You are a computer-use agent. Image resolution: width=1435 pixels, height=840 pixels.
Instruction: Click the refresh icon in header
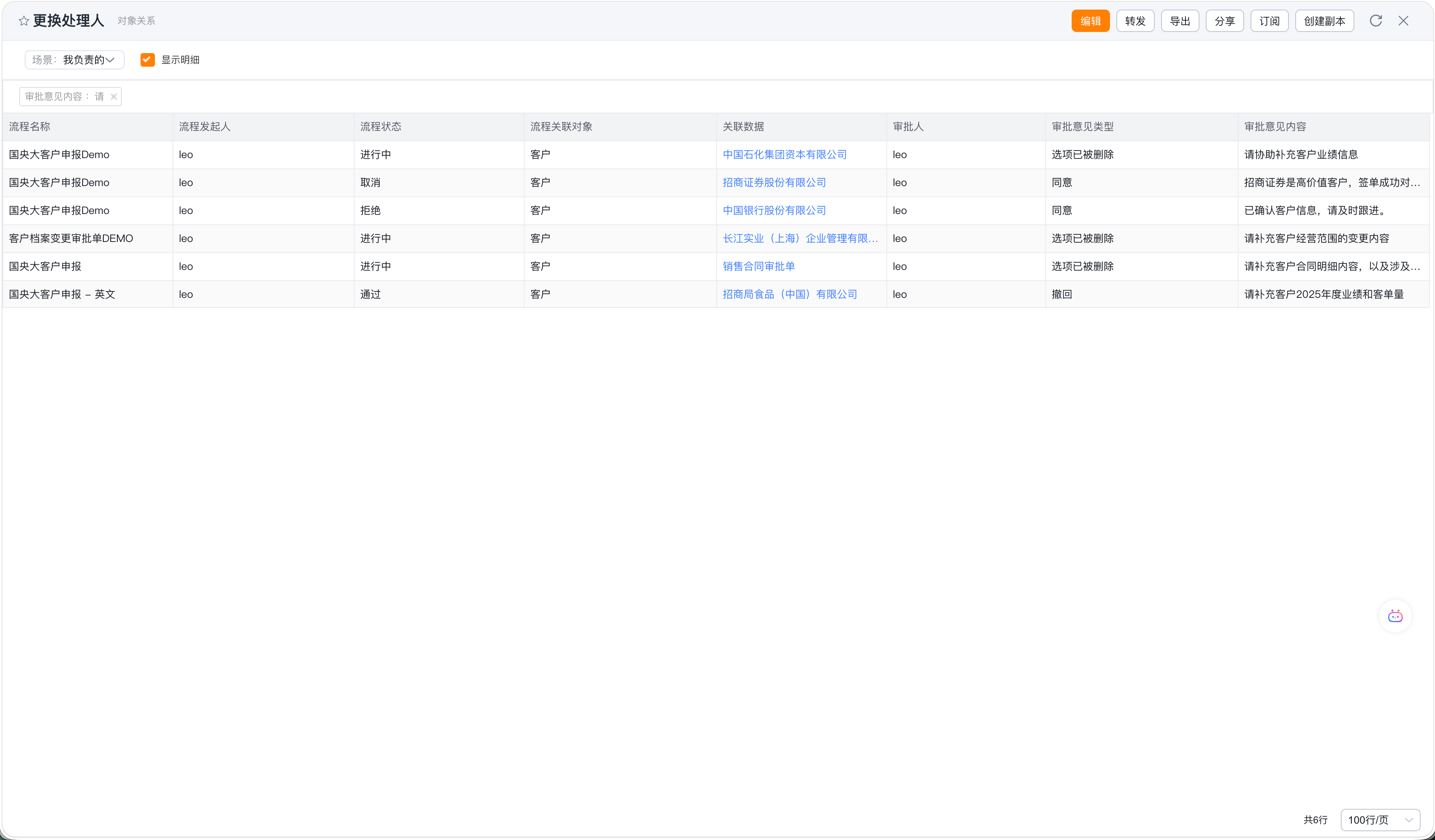(1376, 20)
